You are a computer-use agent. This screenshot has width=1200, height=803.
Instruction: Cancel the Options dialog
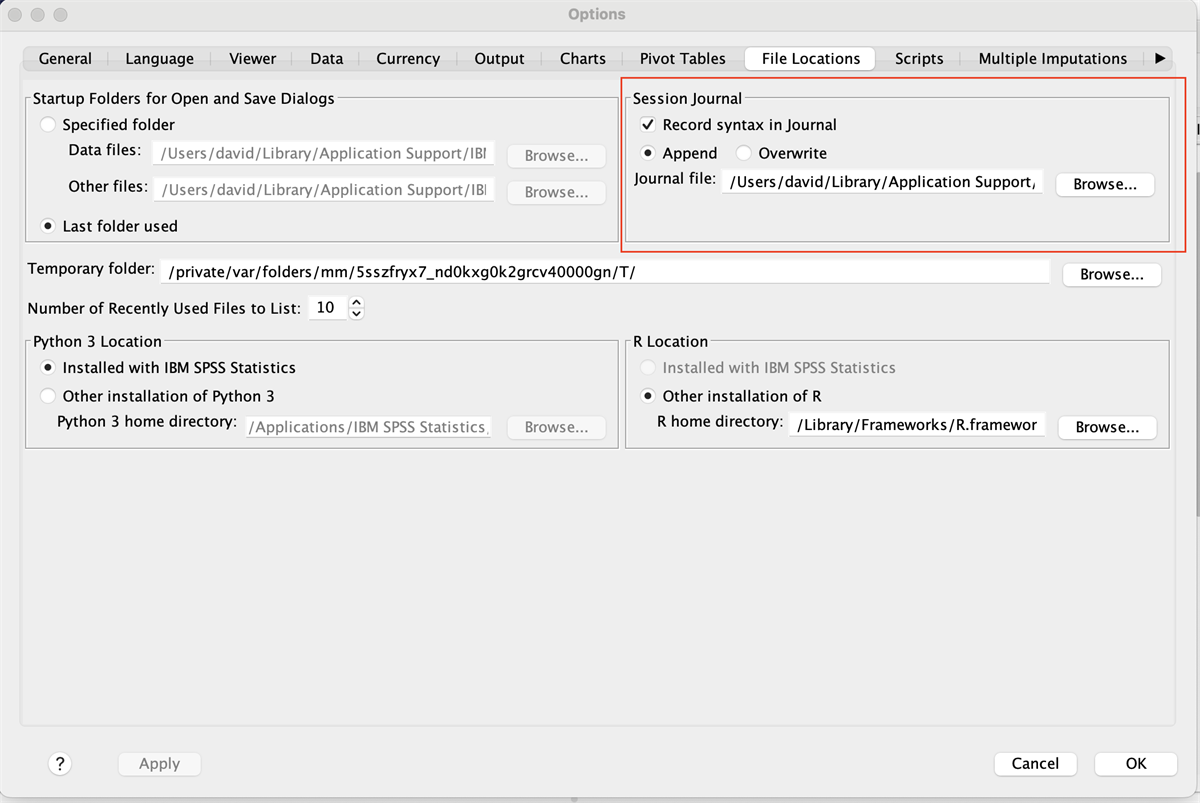tap(1035, 764)
